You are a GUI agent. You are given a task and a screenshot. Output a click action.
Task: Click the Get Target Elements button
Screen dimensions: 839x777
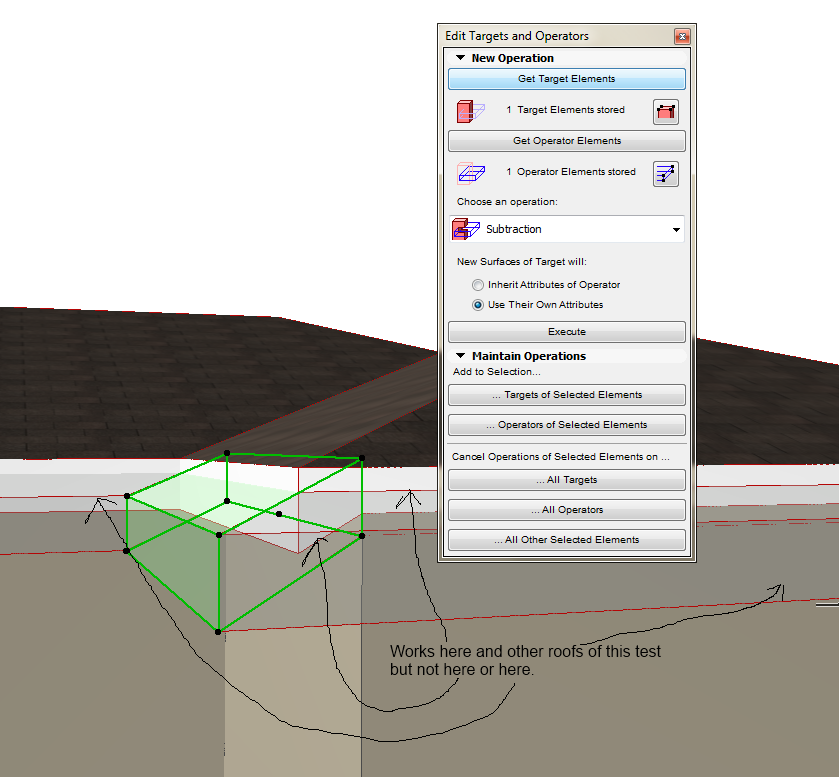(567, 79)
